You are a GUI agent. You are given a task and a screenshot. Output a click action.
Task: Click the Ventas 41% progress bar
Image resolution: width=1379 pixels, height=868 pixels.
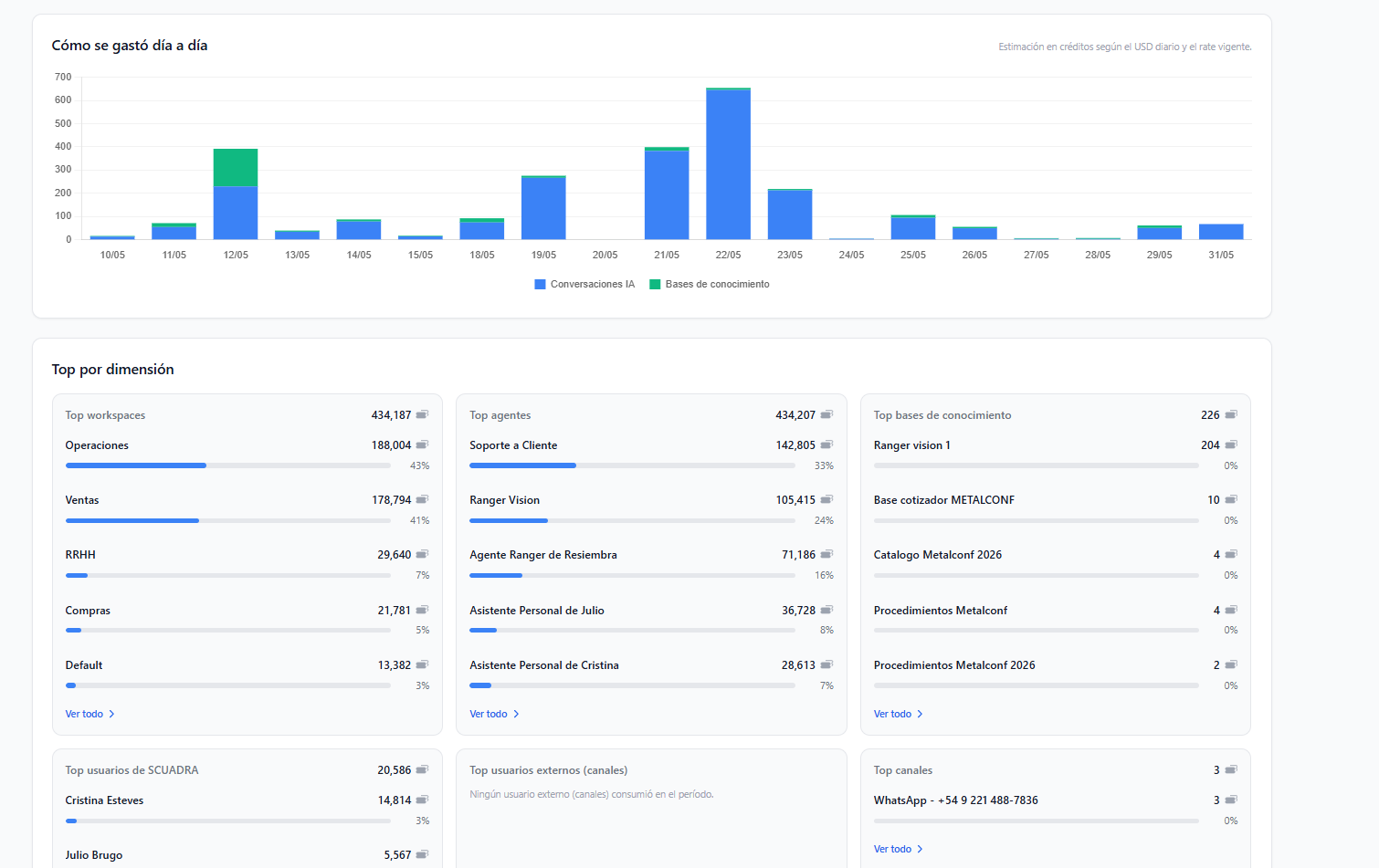pyautogui.click(x=228, y=520)
